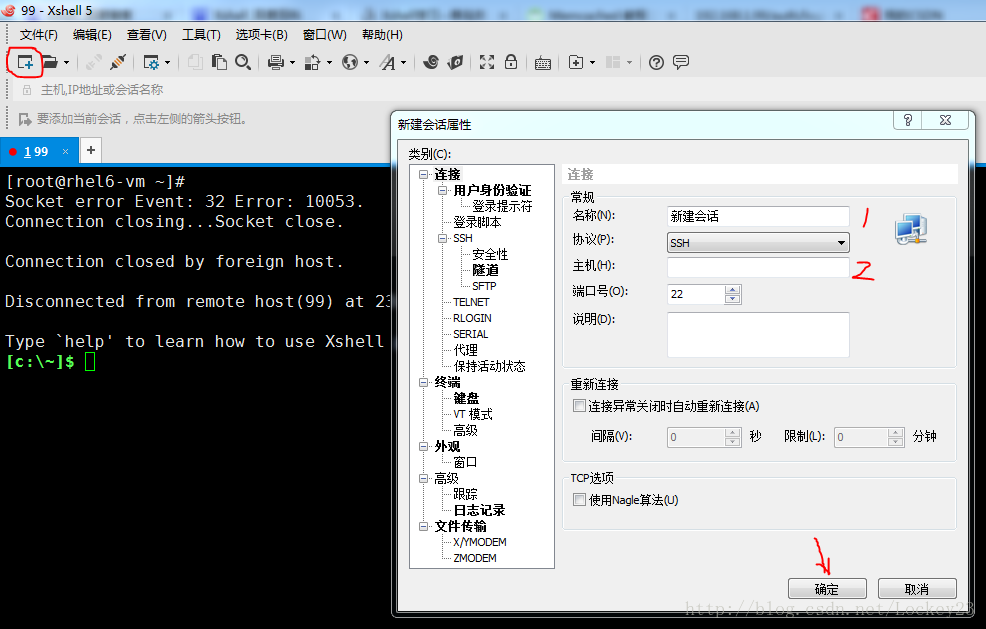Viewport: 986px width, 629px height.
Task: Click the 说明 description text area
Action: tap(758, 335)
